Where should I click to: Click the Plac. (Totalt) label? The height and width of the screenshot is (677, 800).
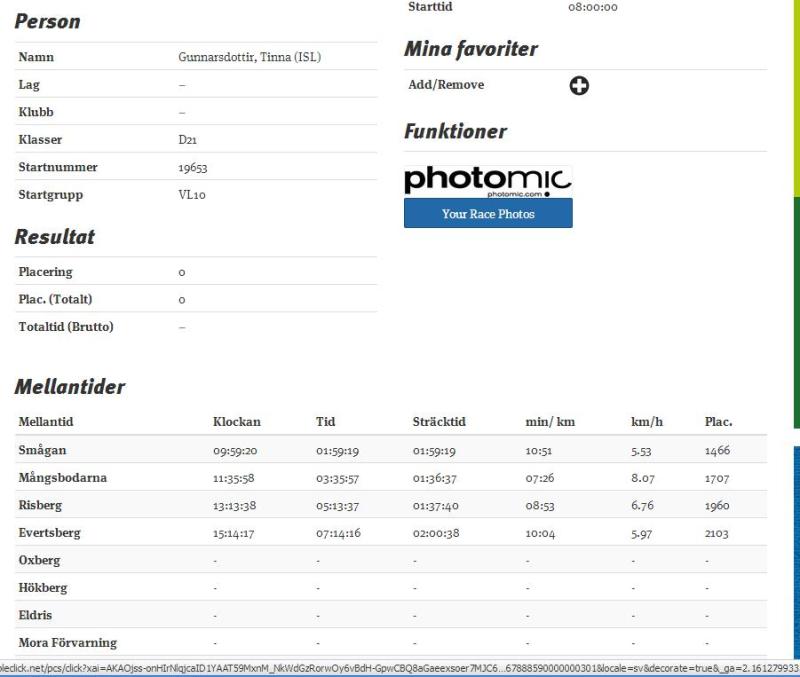[55, 299]
